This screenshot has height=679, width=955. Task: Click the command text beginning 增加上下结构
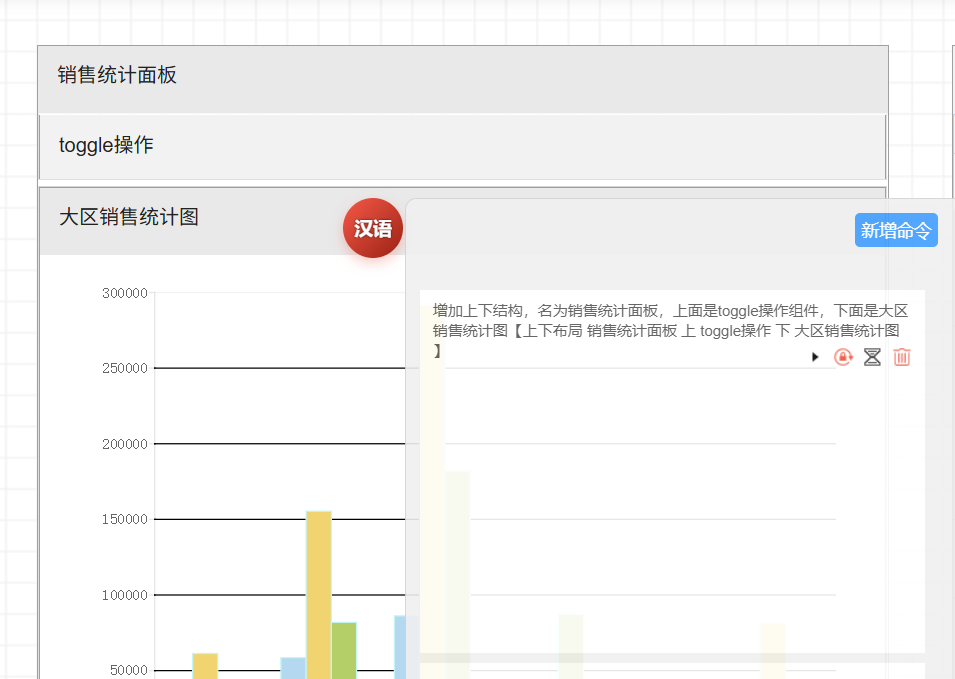(670, 330)
